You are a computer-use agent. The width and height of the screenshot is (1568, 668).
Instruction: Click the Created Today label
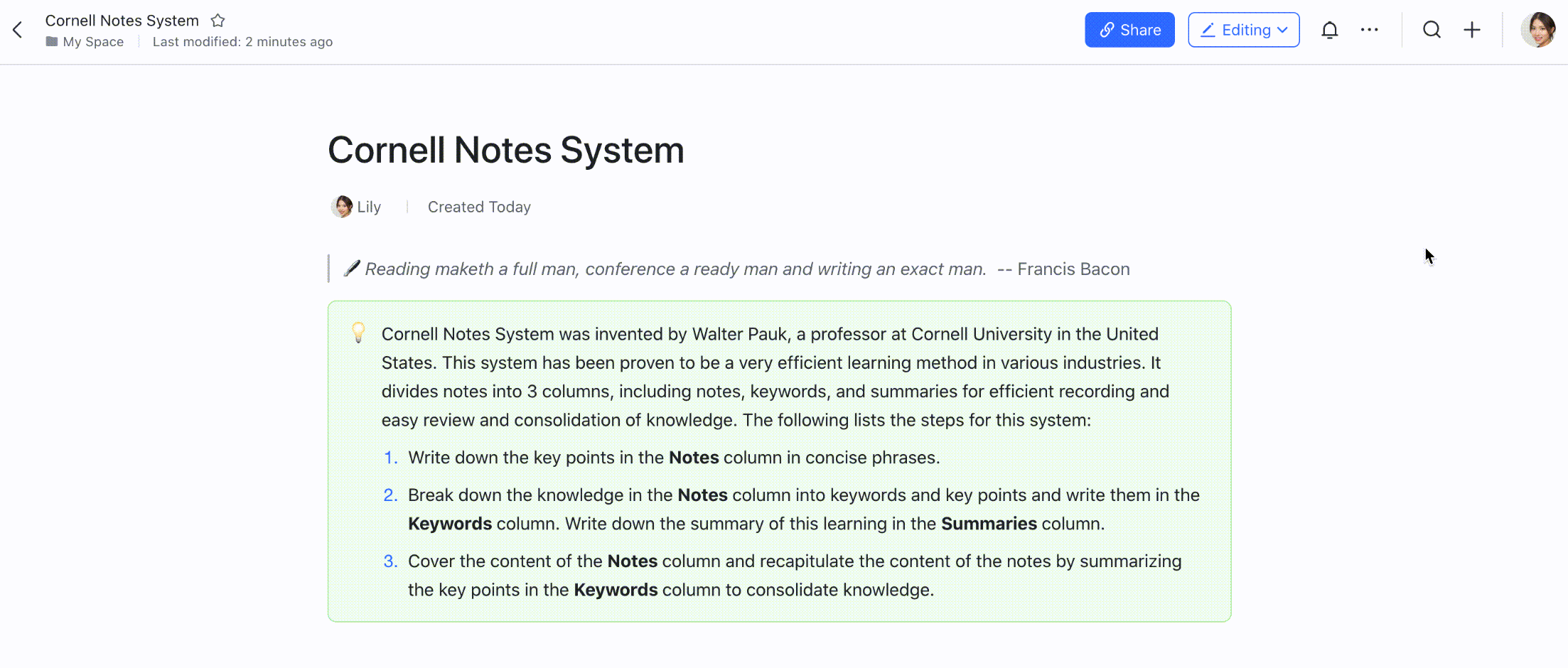click(479, 207)
